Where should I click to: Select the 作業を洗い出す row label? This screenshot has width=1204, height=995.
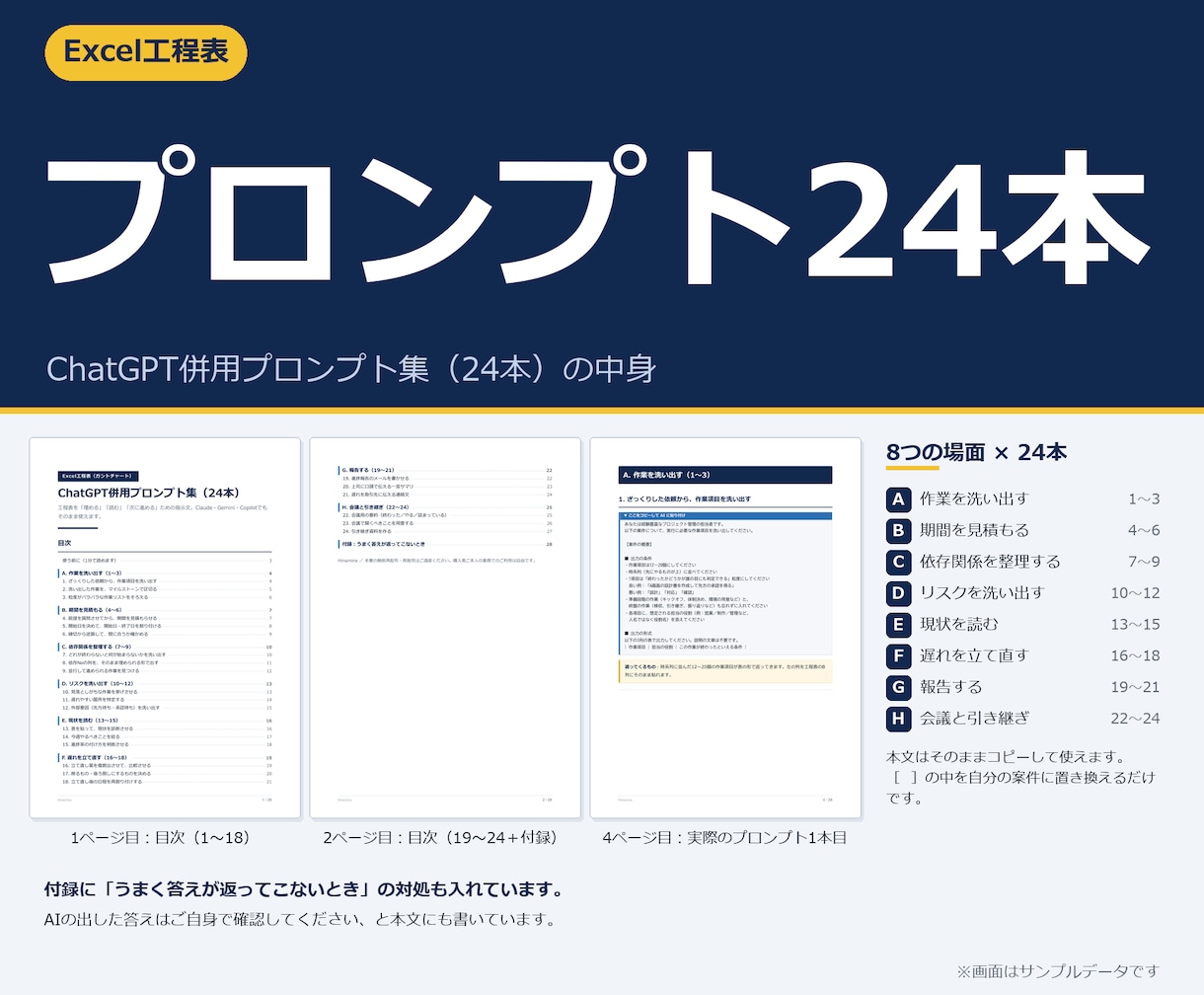point(974,498)
